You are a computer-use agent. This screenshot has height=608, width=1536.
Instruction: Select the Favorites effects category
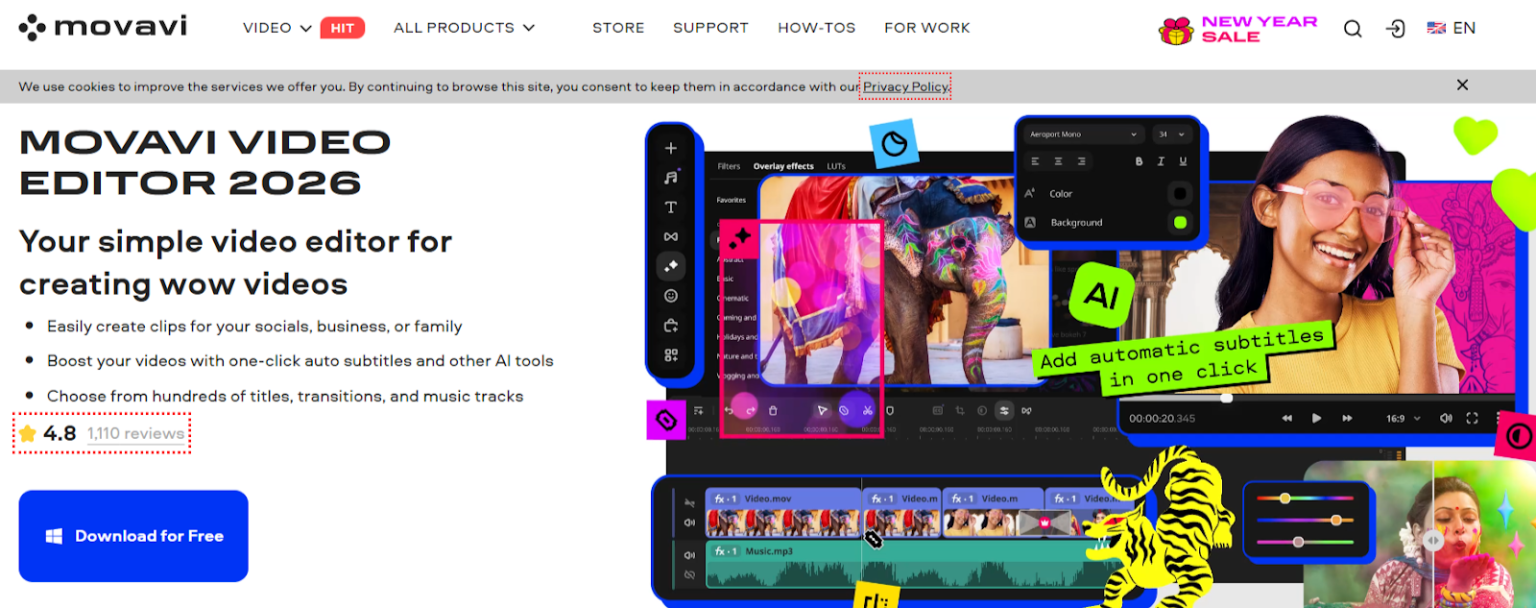(731, 200)
